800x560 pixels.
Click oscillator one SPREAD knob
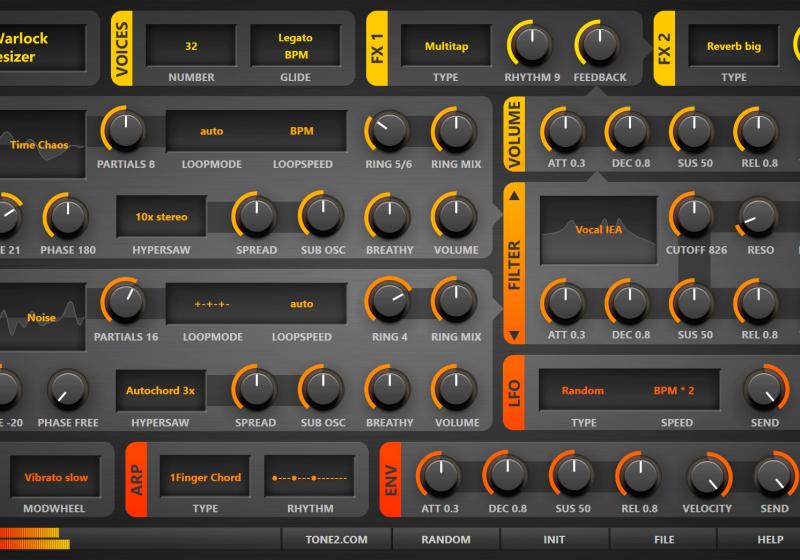(256, 215)
